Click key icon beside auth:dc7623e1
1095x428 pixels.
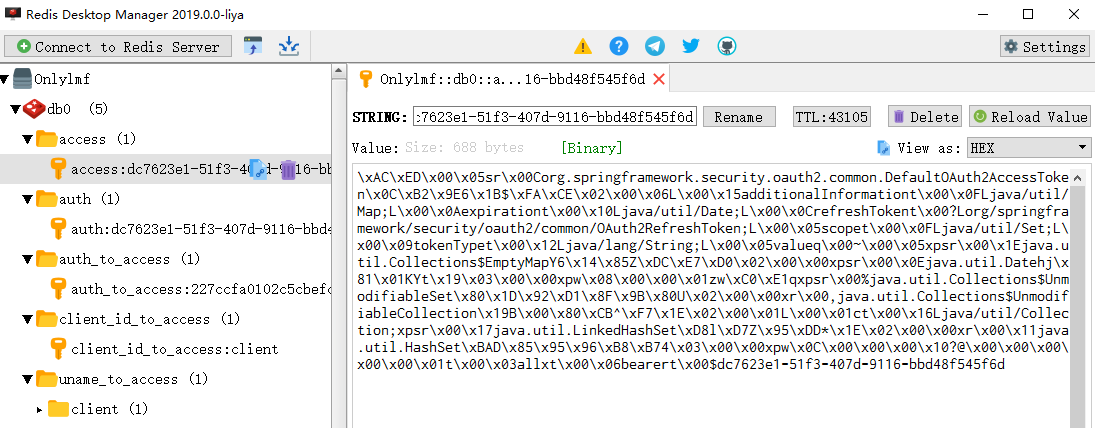tap(58, 230)
